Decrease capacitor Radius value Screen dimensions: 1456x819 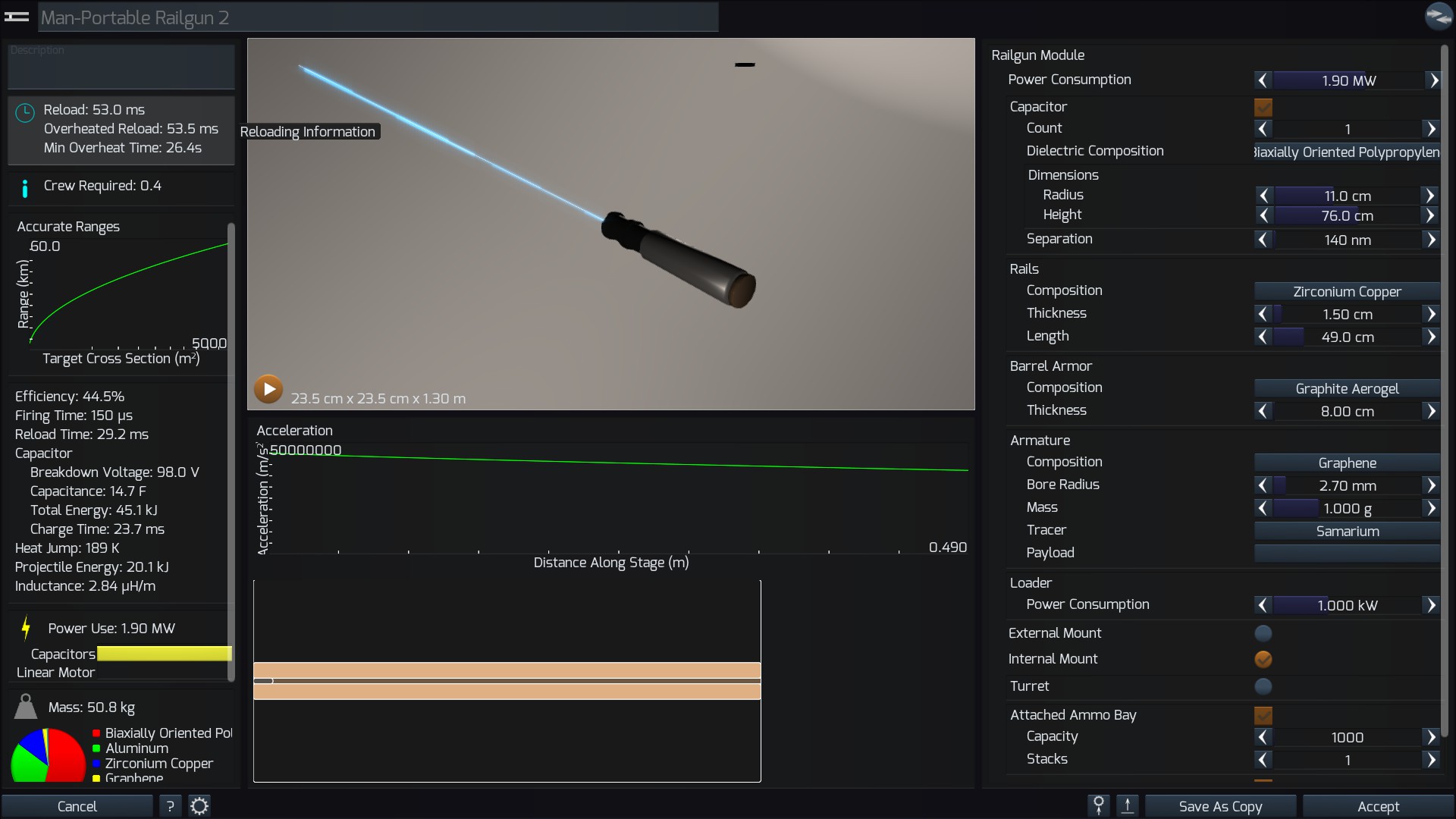(1263, 196)
